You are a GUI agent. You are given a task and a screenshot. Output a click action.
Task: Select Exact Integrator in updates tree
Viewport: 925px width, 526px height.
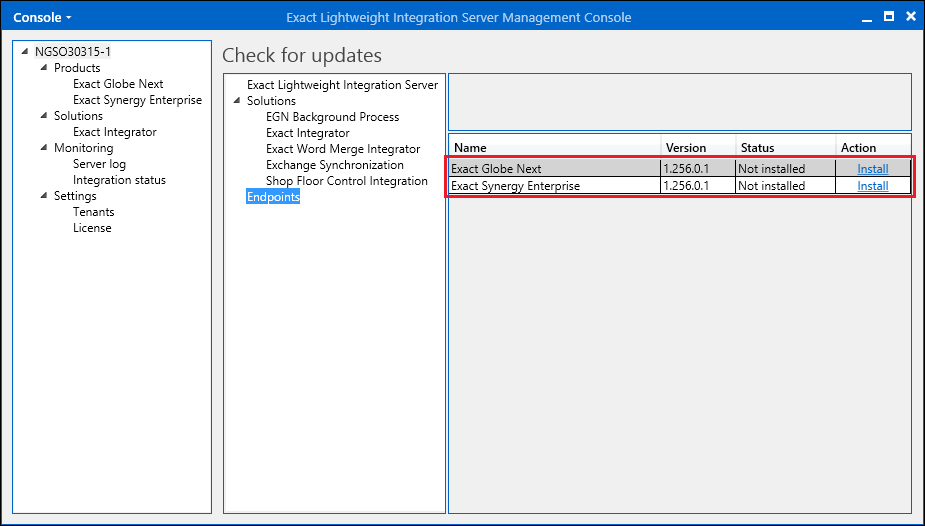[307, 133]
